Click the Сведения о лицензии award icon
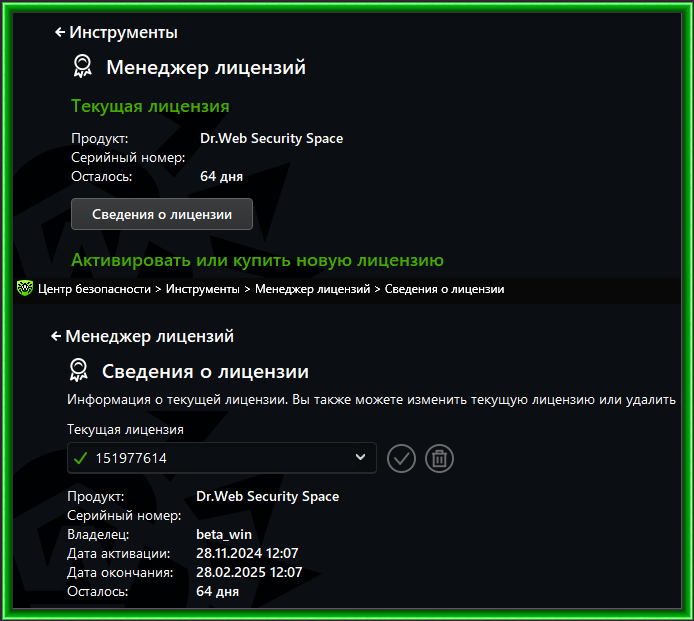The image size is (694, 621). (x=79, y=370)
